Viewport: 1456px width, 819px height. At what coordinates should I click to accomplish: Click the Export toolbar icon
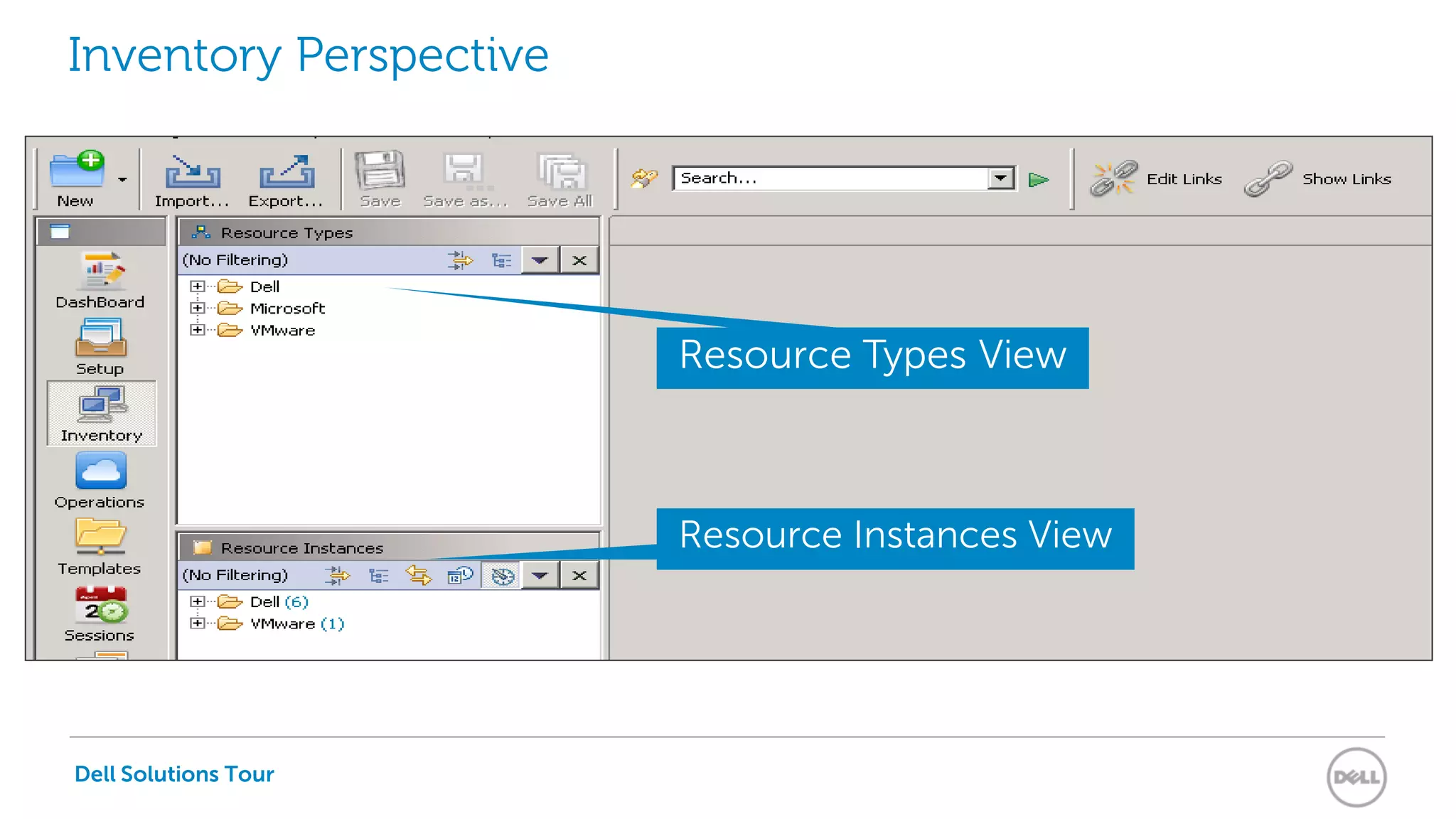click(x=287, y=171)
